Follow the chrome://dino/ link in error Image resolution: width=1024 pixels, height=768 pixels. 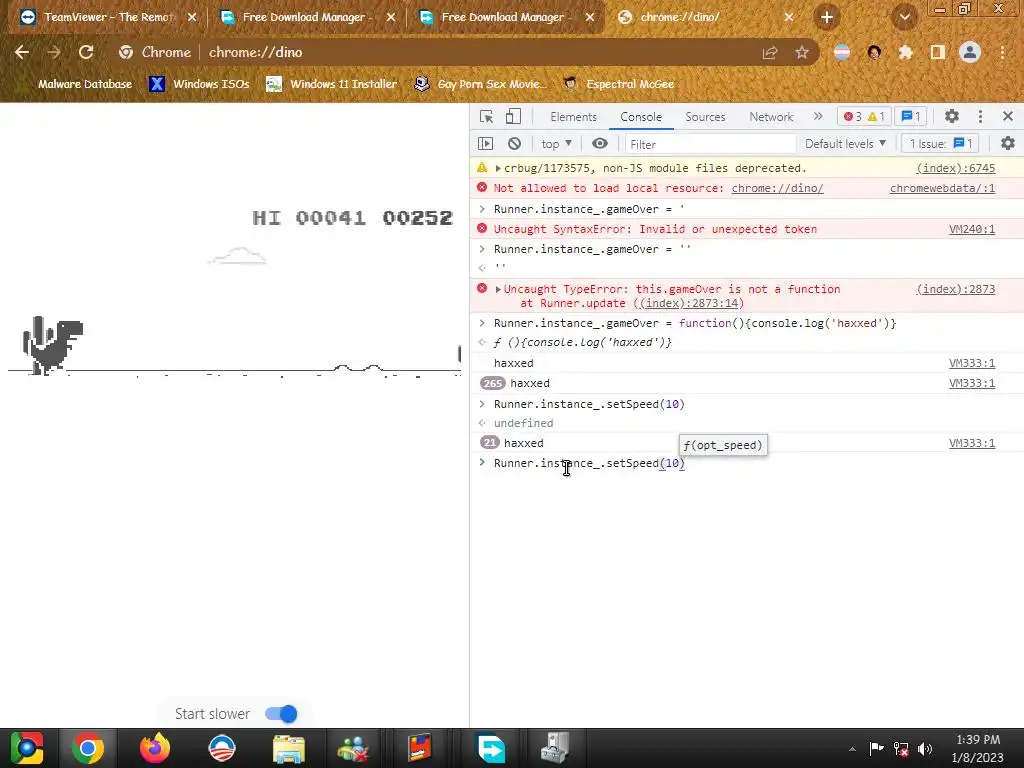pos(777,188)
